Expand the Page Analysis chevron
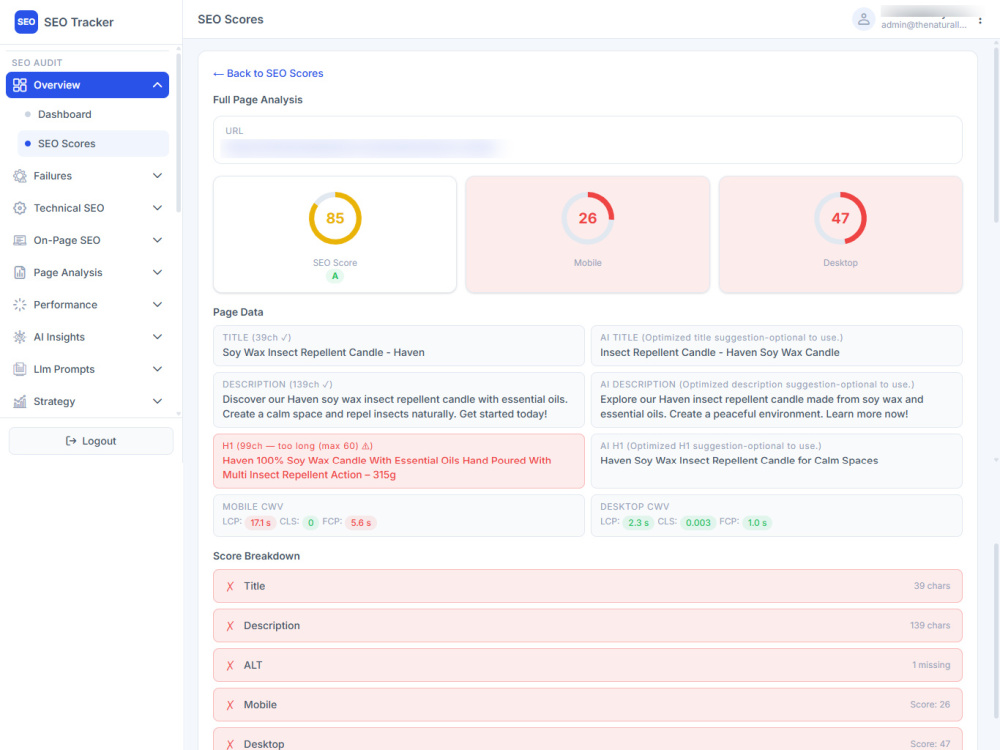Screen dimensions: 1000x750 [x=157, y=272]
